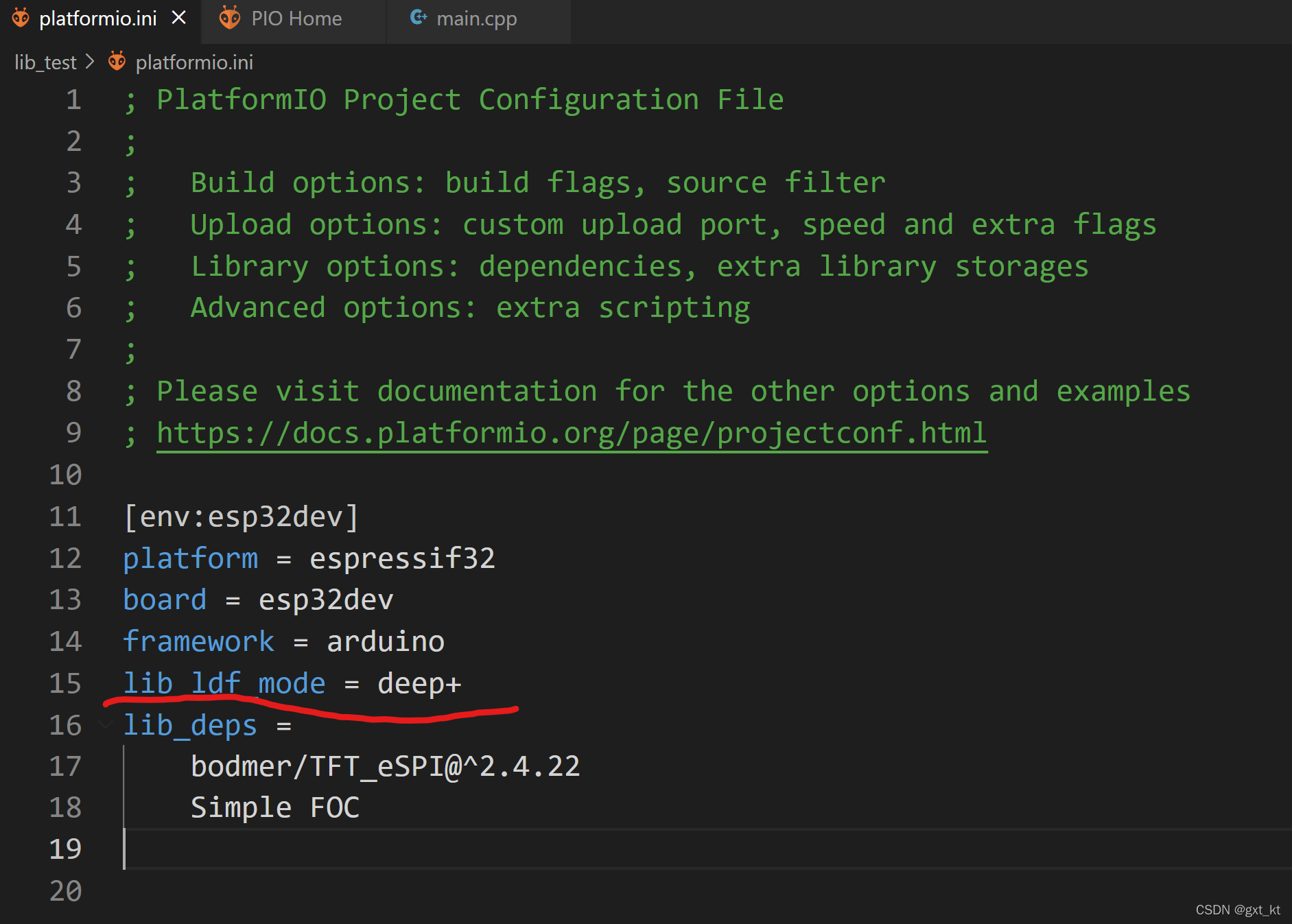The height and width of the screenshot is (924, 1292).
Task: Click the Simple FOC dependency line
Action: tap(275, 807)
